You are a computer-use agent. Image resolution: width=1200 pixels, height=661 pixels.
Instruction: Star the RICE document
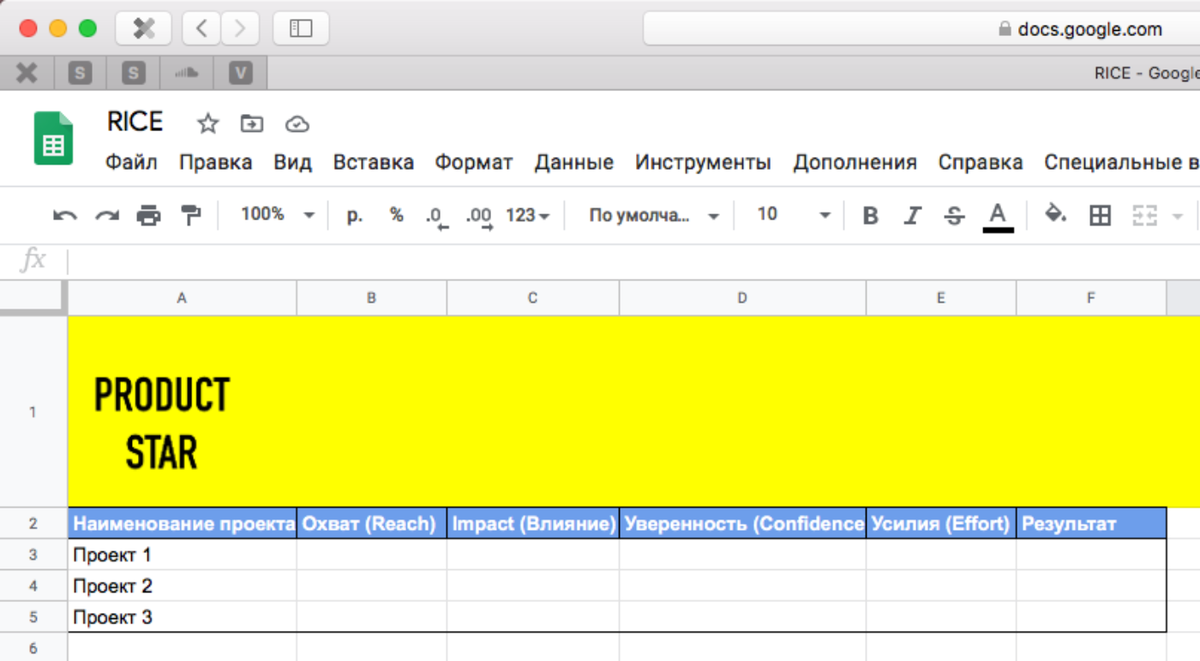(207, 124)
